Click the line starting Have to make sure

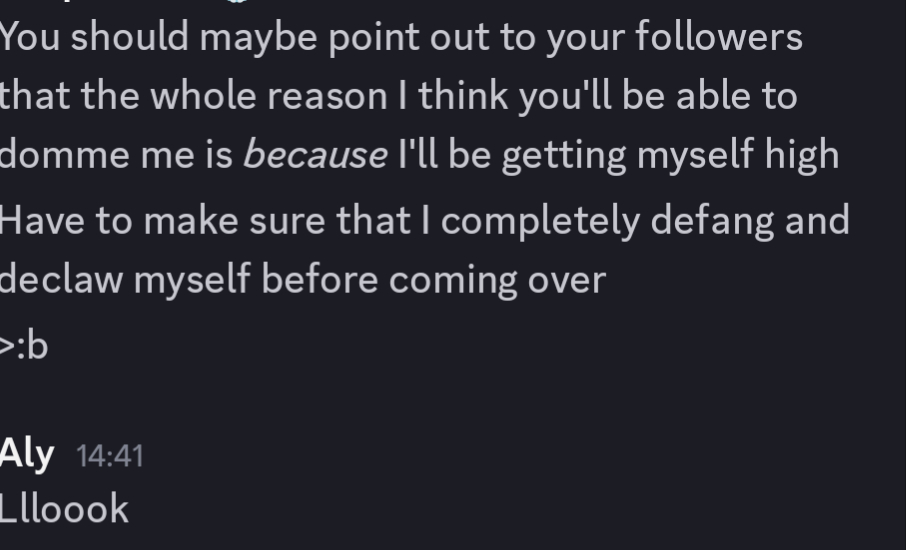pyautogui.click(x=424, y=220)
